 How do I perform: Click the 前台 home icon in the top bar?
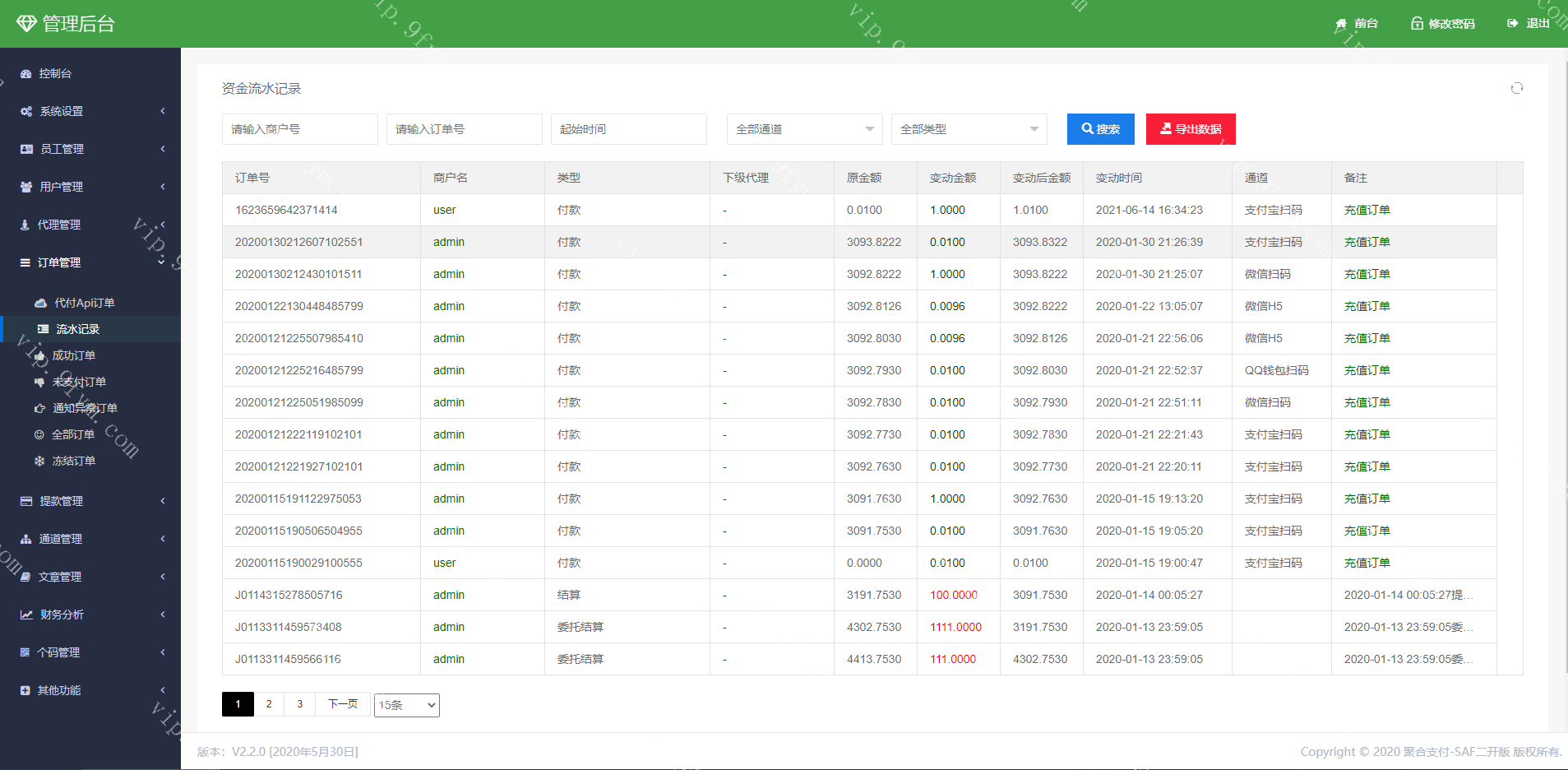click(x=1341, y=24)
